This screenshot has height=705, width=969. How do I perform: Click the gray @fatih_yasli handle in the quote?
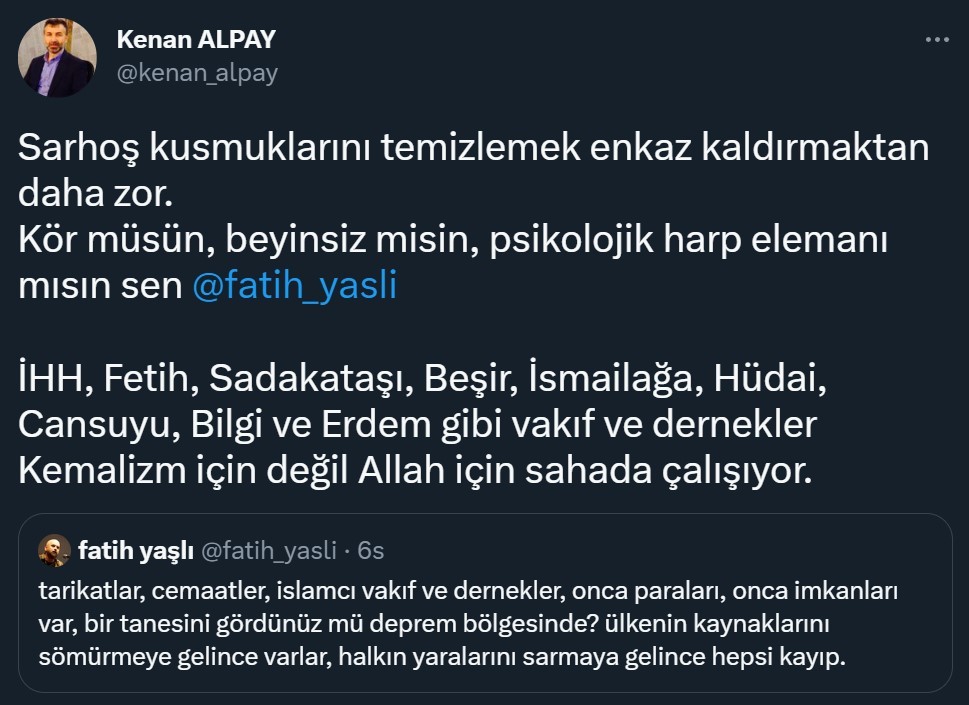pos(268,551)
